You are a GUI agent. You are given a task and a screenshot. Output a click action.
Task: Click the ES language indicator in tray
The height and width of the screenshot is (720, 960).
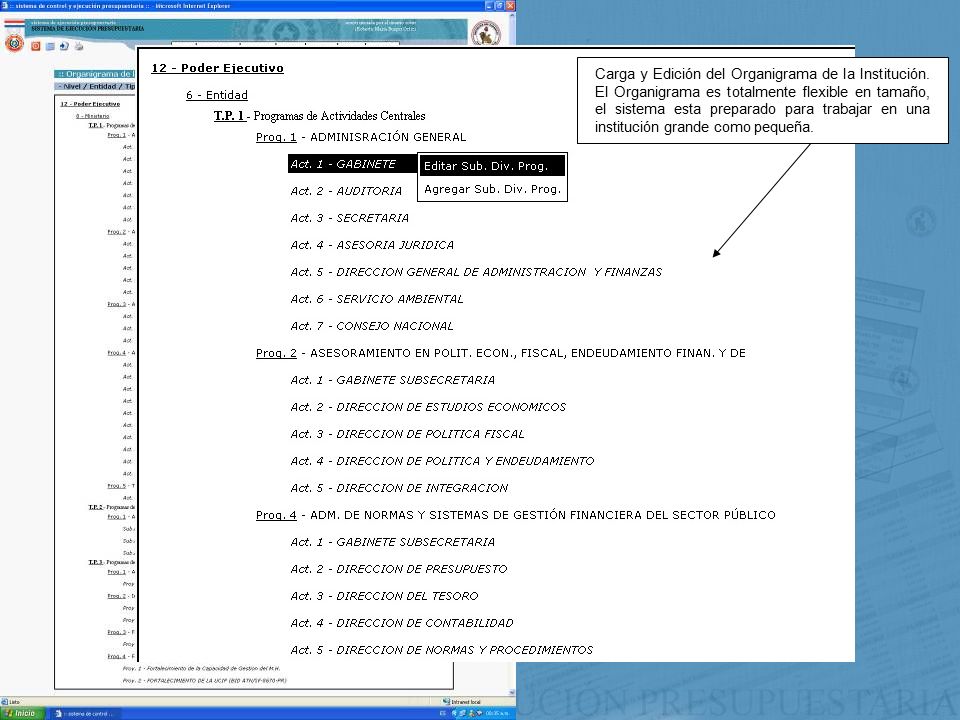(443, 714)
